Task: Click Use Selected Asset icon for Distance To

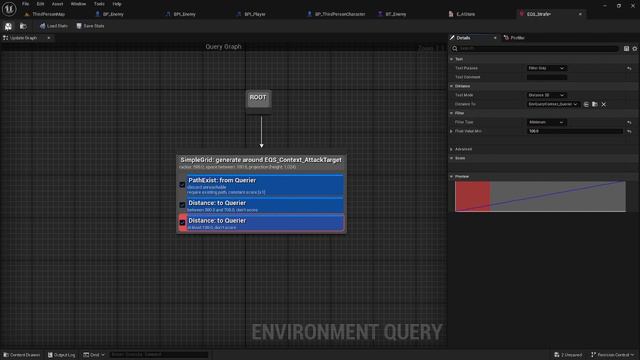Action: pos(586,104)
